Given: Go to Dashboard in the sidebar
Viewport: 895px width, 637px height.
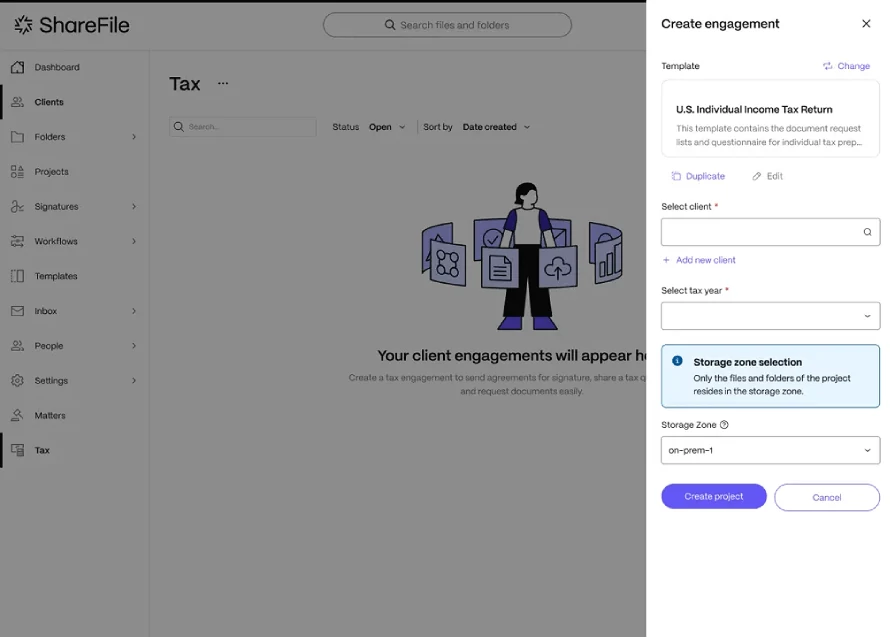Looking at the screenshot, I should [x=57, y=67].
